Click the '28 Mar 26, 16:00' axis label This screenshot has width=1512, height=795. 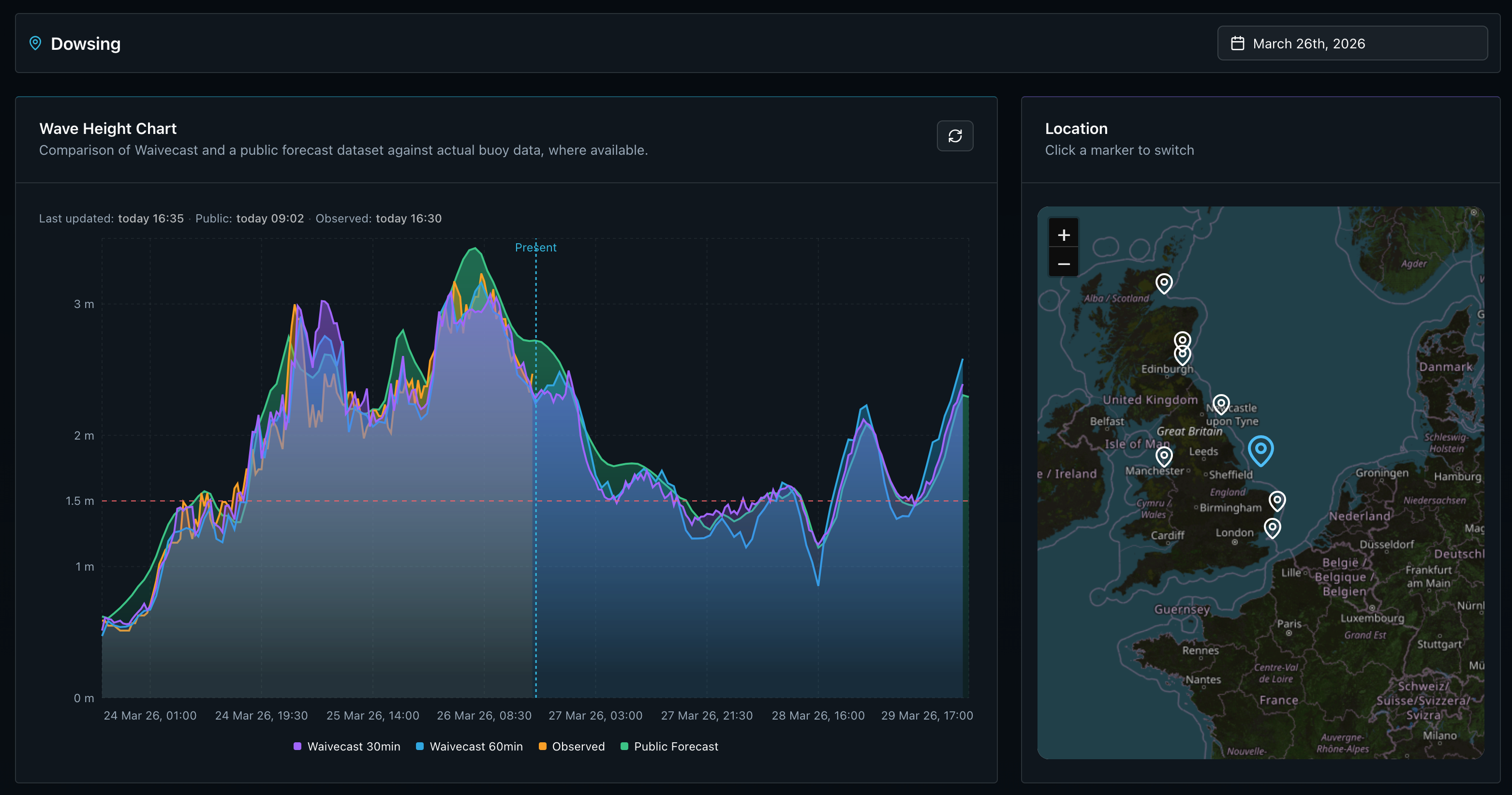(x=818, y=716)
